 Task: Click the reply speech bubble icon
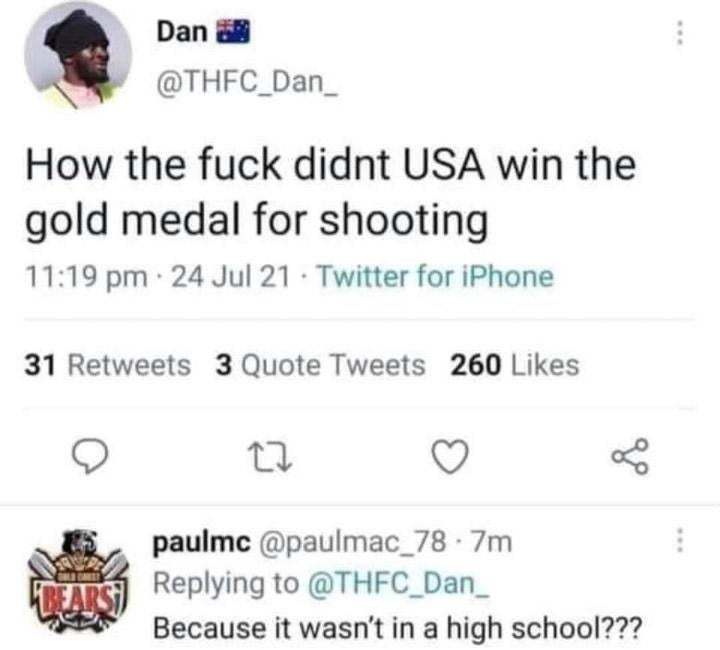(x=91, y=456)
